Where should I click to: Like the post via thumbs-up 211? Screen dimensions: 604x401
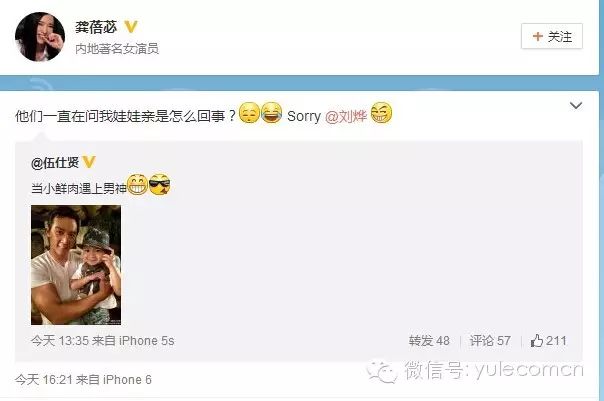click(x=549, y=341)
